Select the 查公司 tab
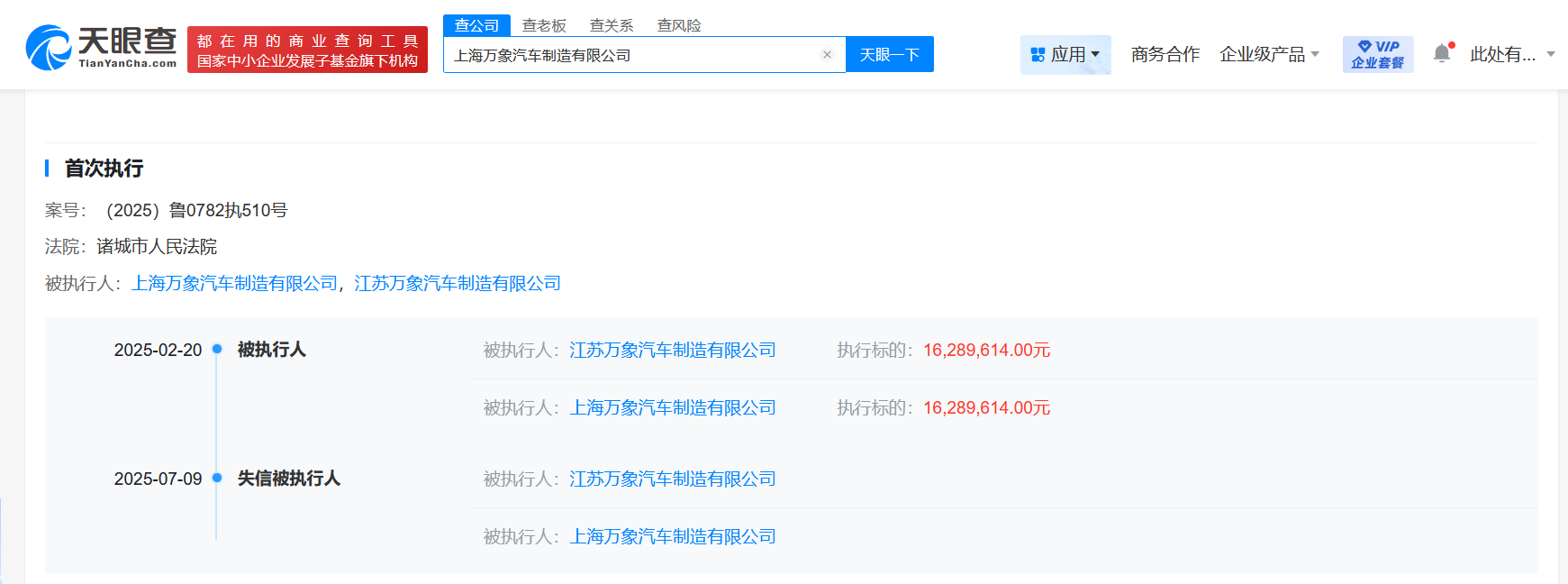 click(x=476, y=25)
